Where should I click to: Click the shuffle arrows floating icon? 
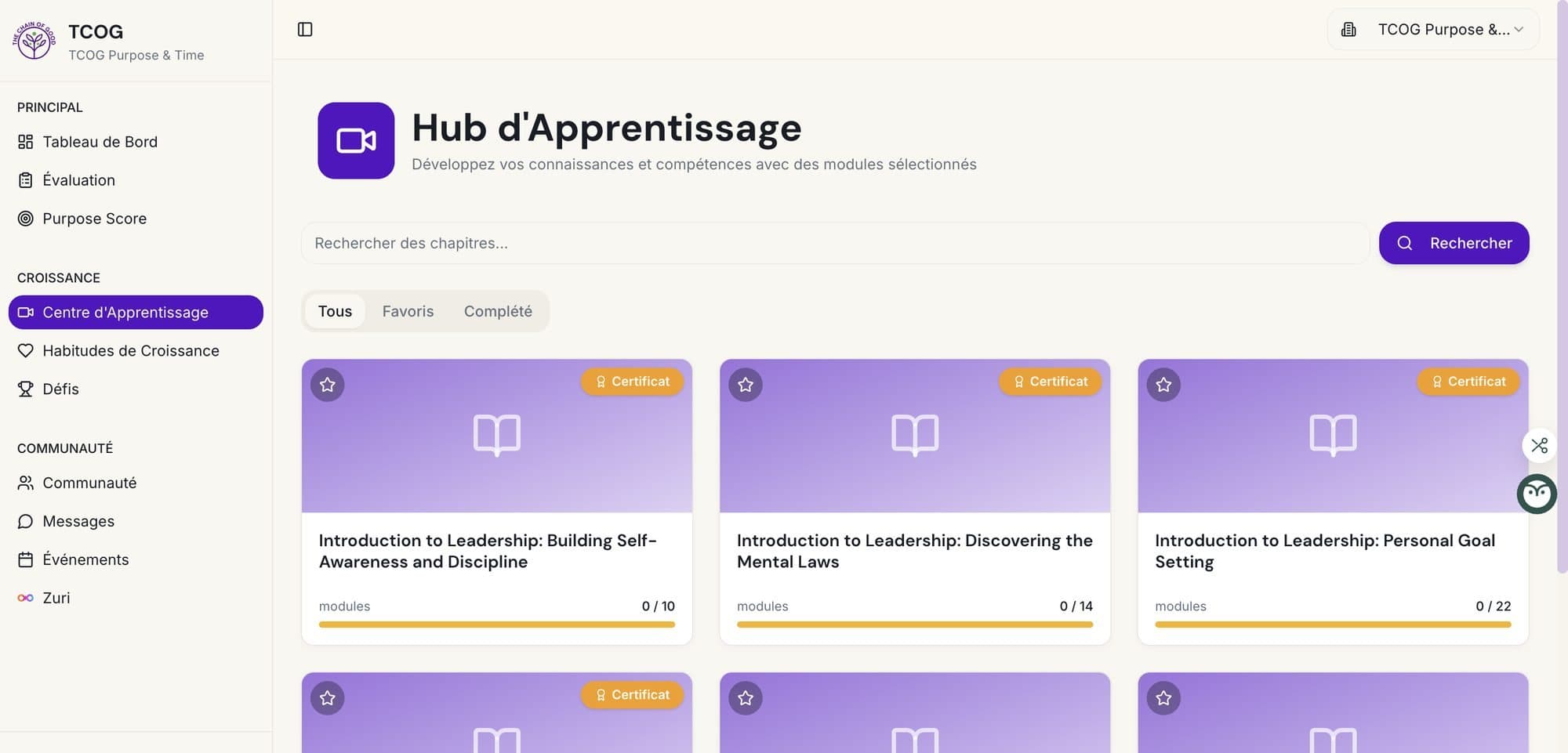(x=1539, y=446)
